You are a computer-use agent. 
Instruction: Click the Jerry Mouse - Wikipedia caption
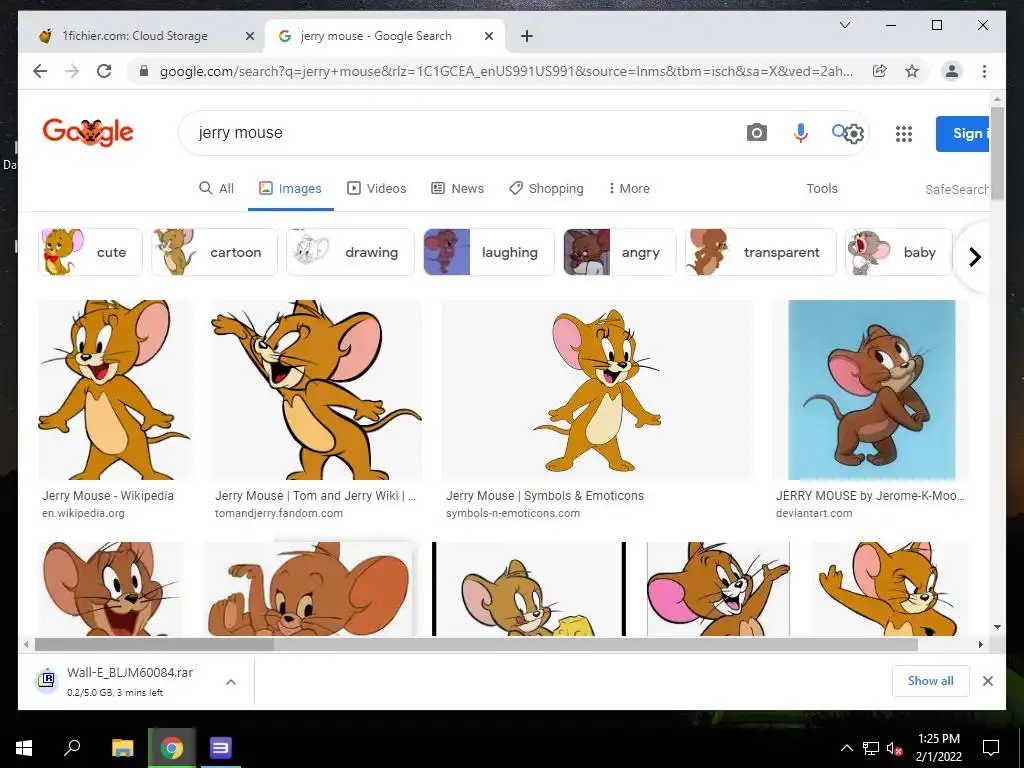[x=108, y=496]
